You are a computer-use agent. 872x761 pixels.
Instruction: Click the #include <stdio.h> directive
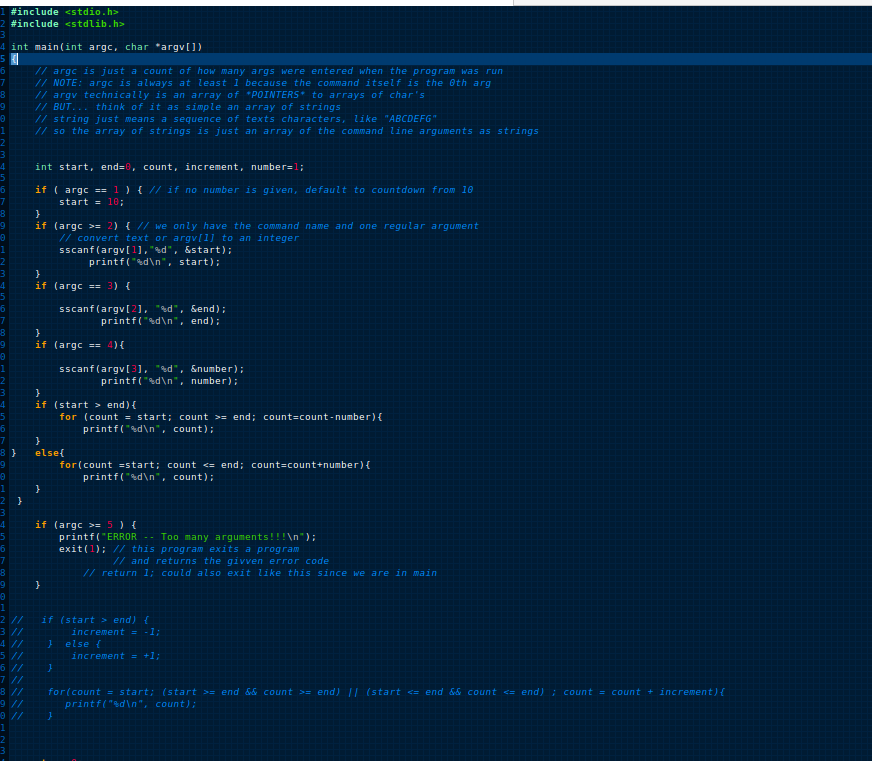pyautogui.click(x=60, y=11)
